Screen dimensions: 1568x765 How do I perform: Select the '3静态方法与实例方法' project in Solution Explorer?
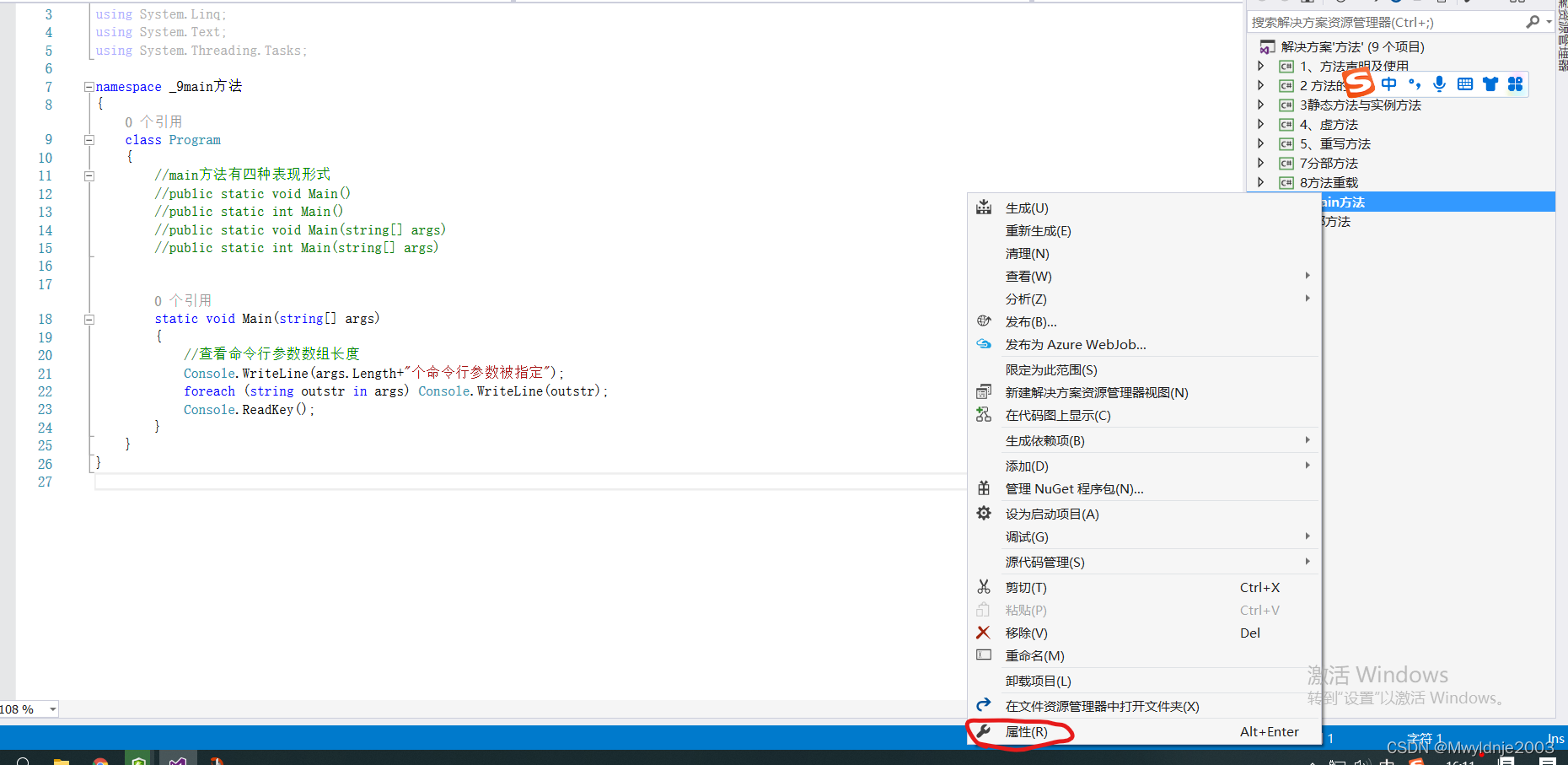[x=1360, y=105]
